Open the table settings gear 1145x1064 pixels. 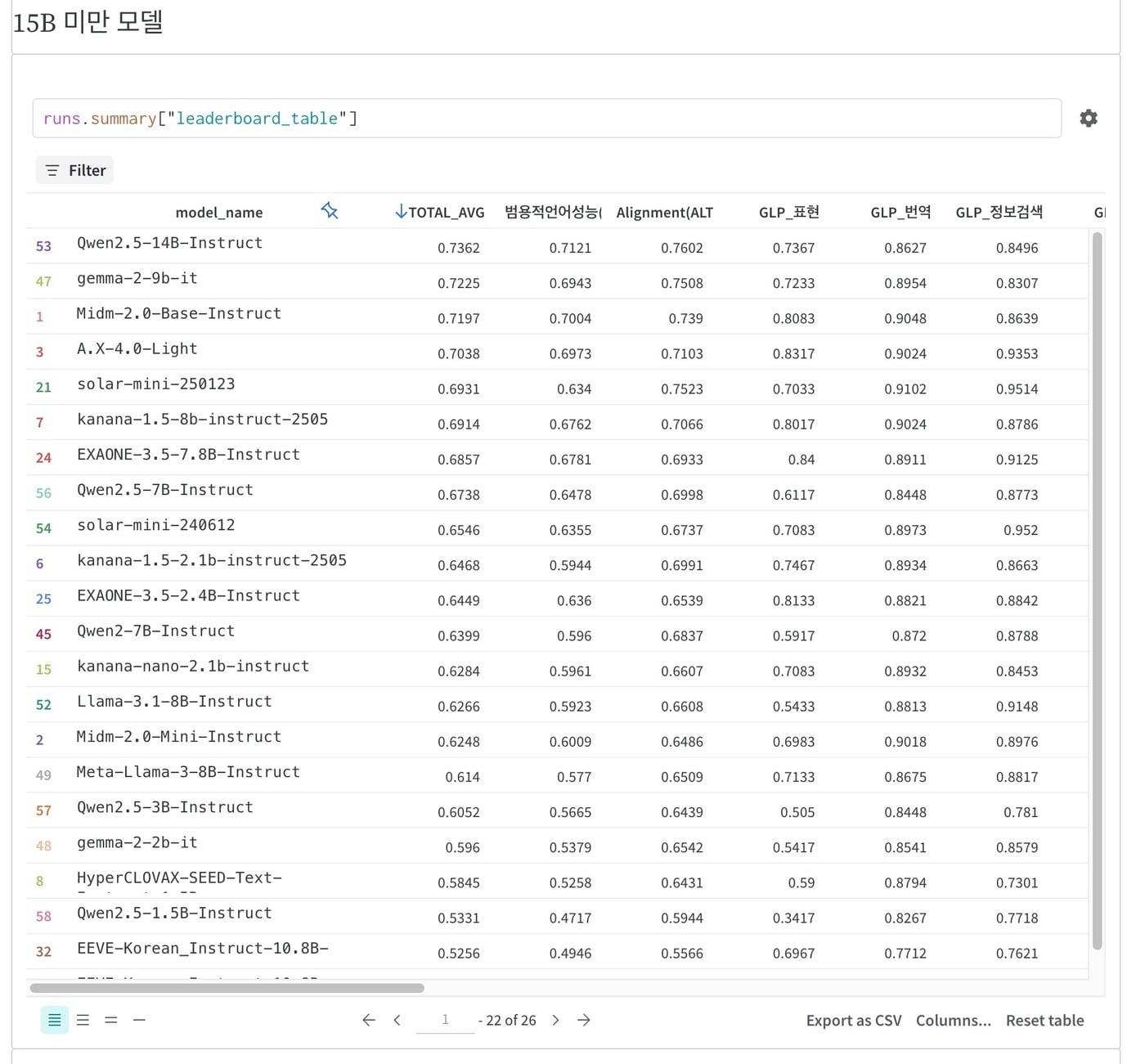pos(1089,118)
